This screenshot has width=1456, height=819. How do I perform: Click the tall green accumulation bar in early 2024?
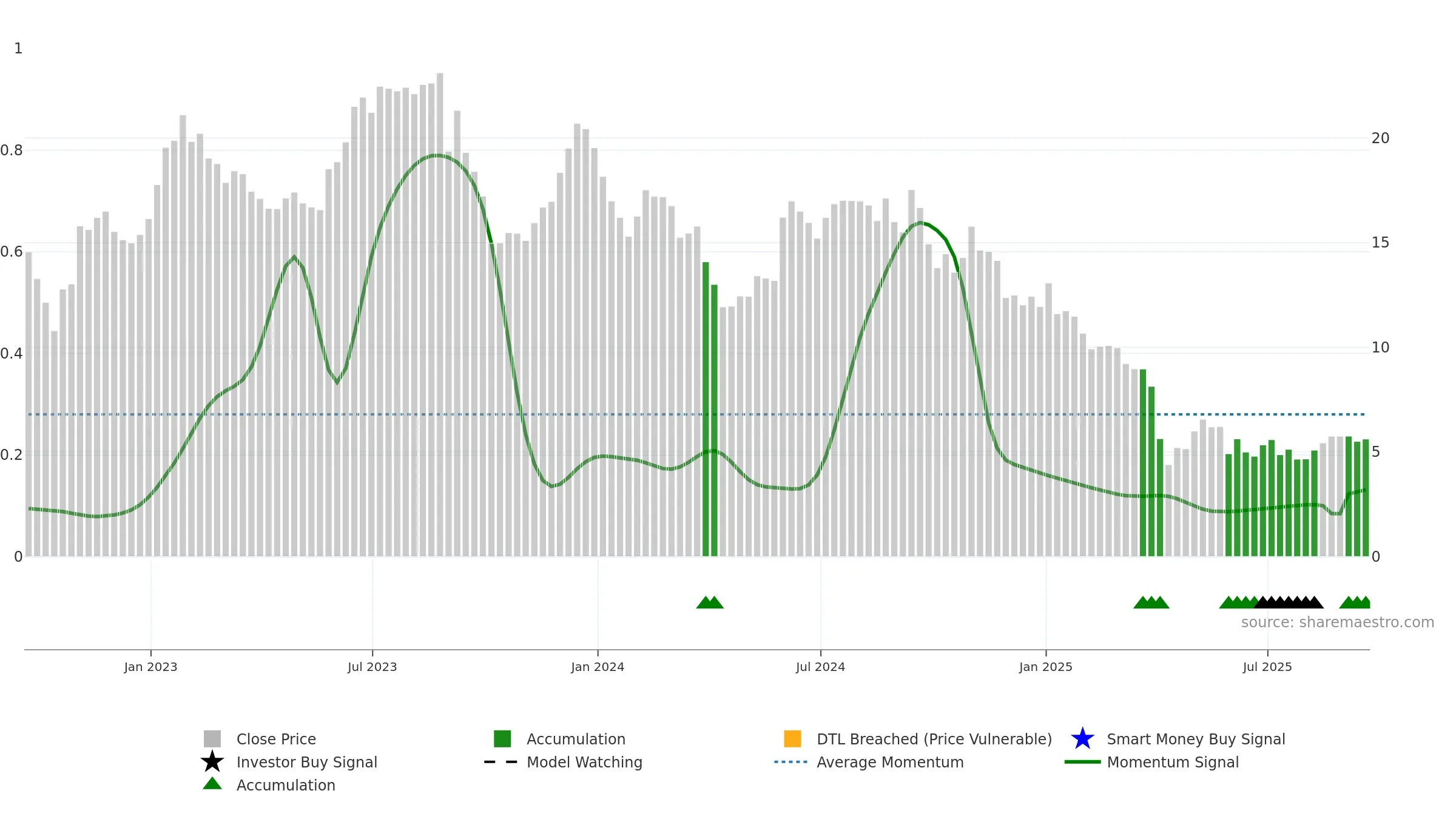click(706, 409)
